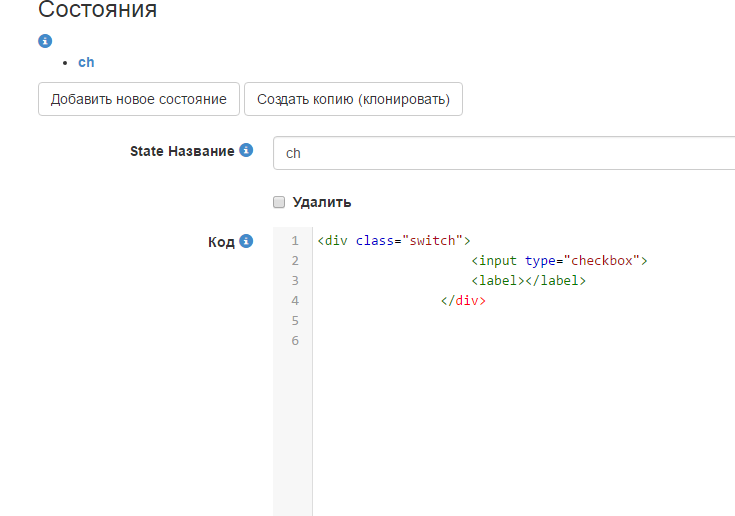
Task: Click line number 3 in the code gutter
Action: tap(294, 281)
